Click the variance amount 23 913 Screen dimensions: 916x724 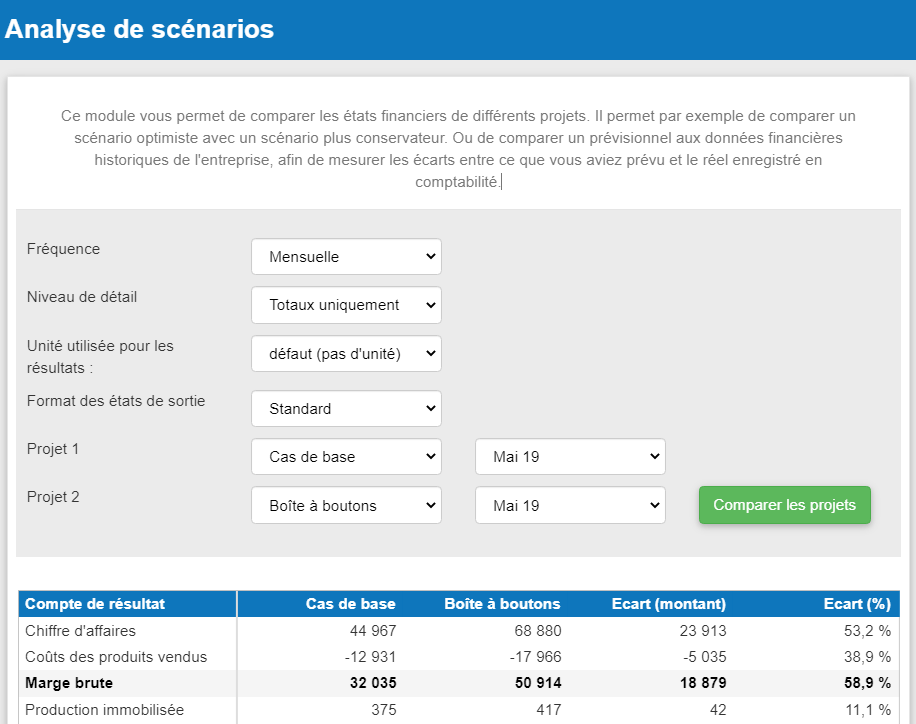(x=703, y=631)
